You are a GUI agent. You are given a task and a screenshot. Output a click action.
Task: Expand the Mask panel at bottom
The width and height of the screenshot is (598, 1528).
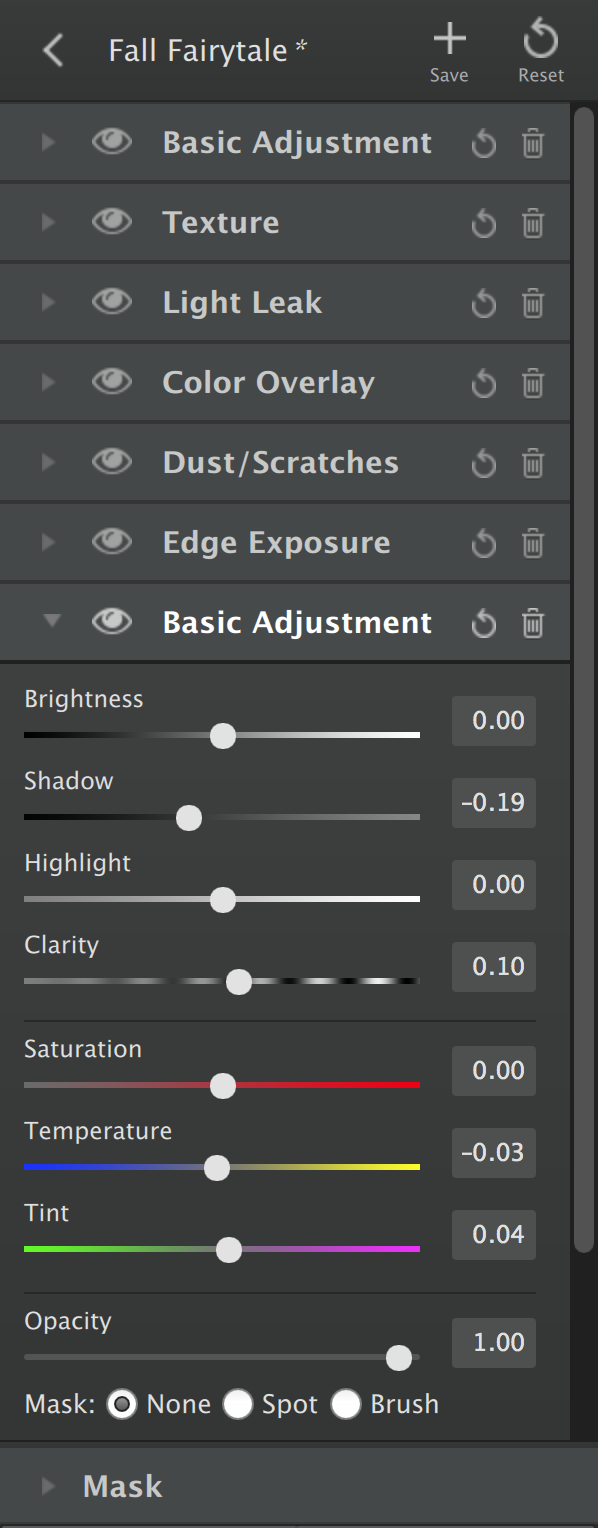pos(285,1486)
